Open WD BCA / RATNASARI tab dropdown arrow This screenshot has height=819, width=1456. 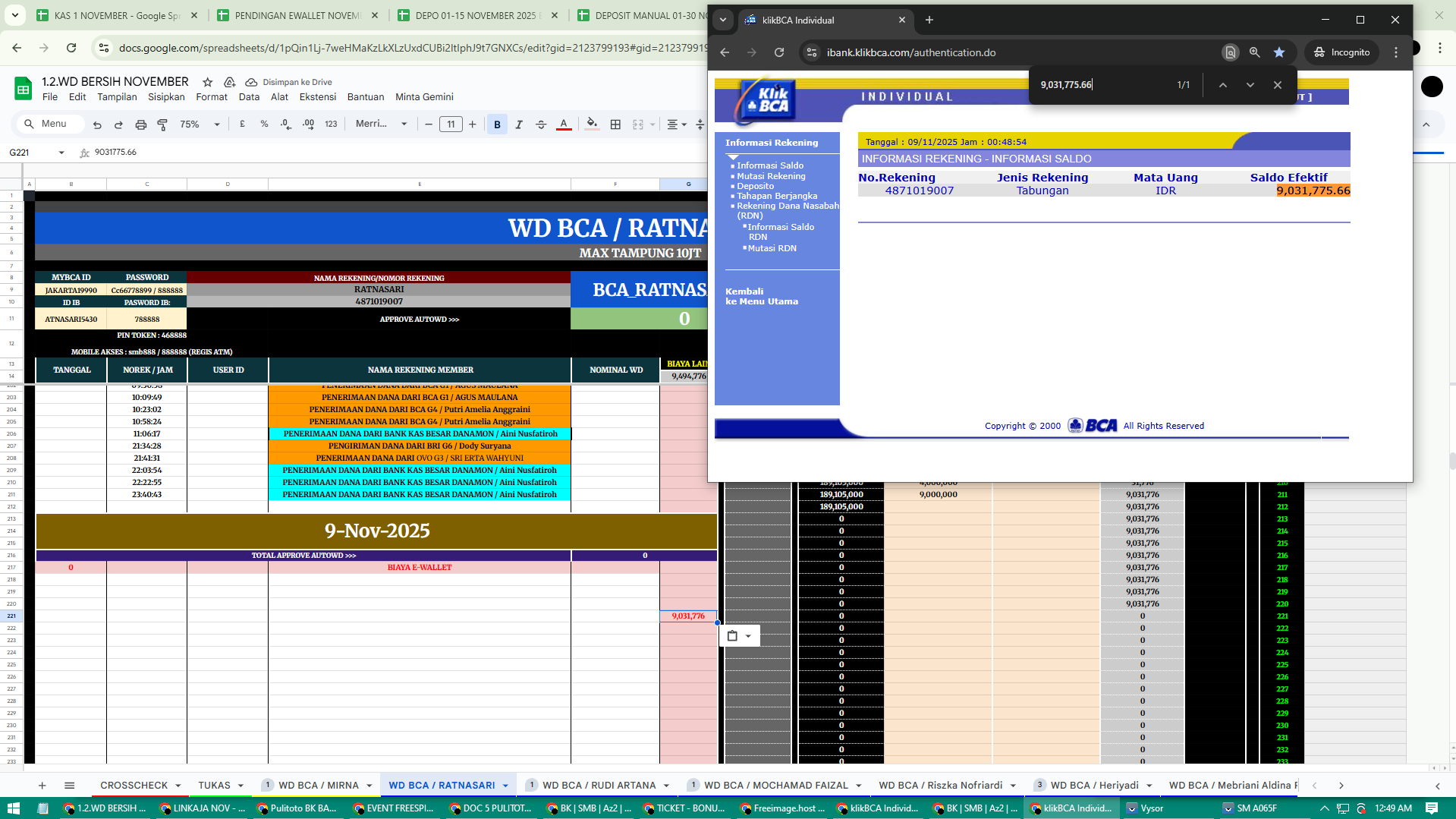pos(505,786)
